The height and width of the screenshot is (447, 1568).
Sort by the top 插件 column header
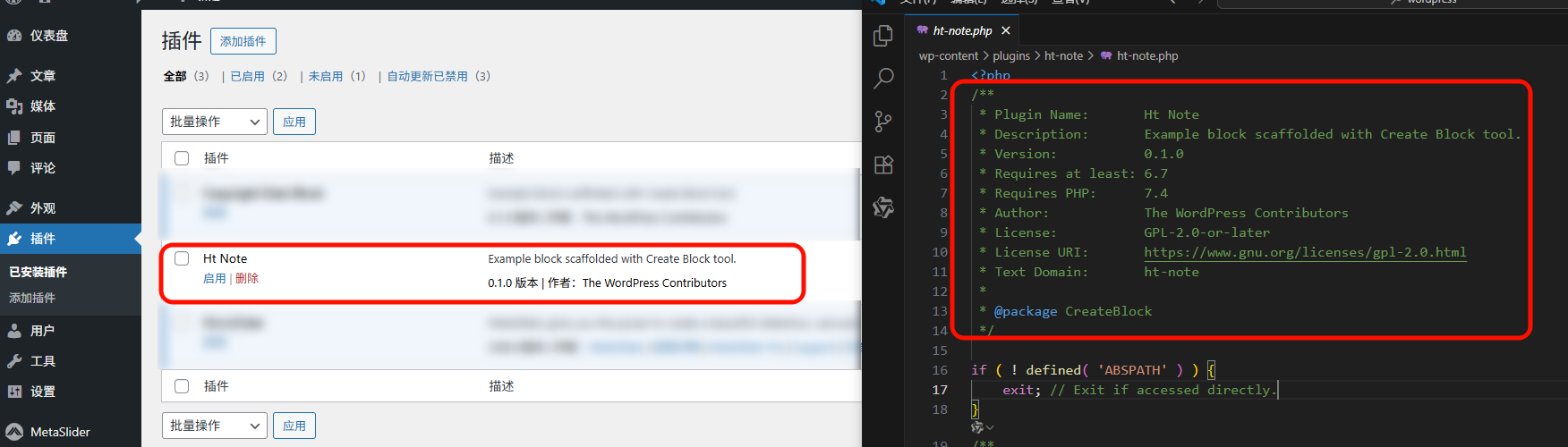pos(216,158)
